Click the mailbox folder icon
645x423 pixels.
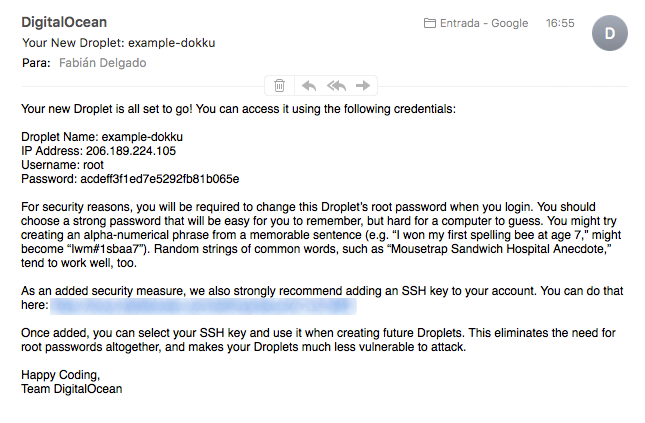click(430, 23)
